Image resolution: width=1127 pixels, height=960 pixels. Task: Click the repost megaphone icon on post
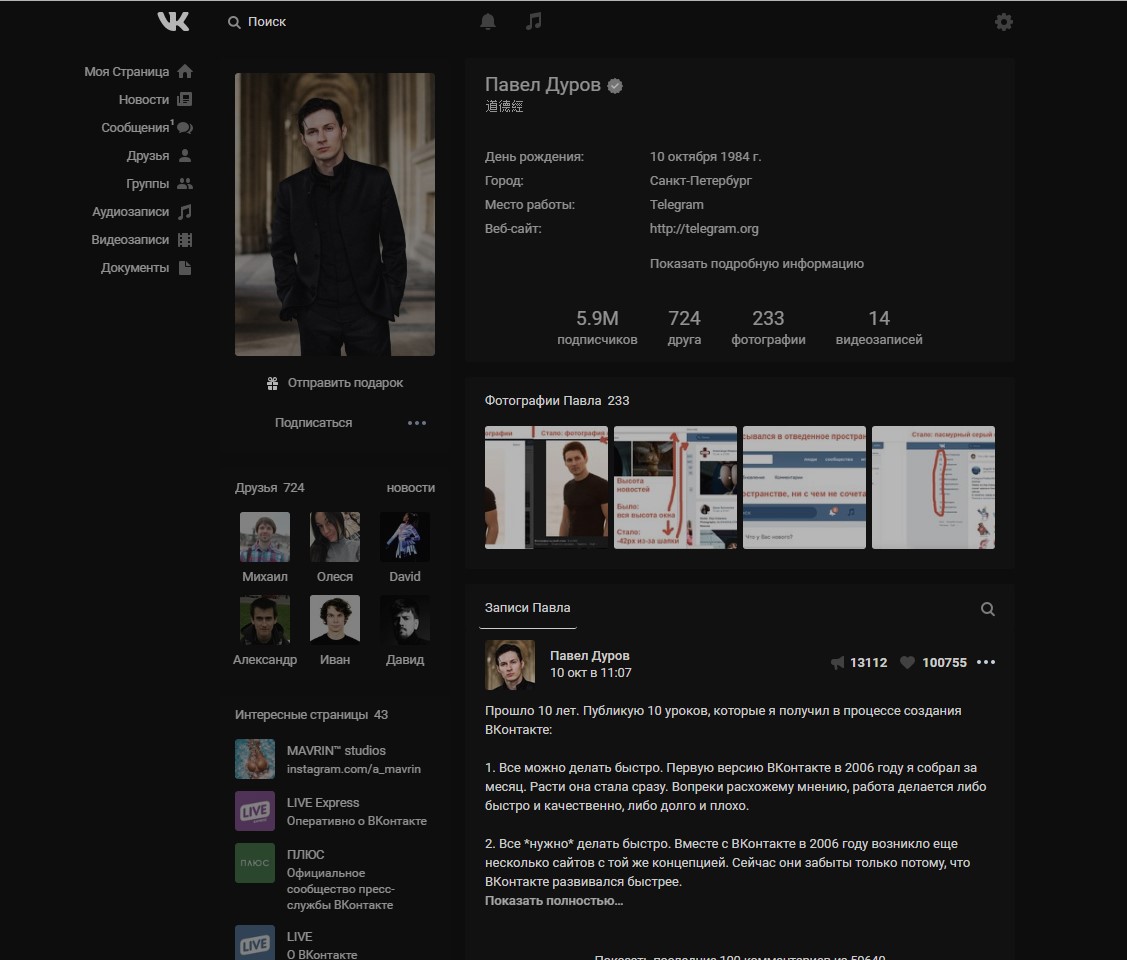point(837,663)
